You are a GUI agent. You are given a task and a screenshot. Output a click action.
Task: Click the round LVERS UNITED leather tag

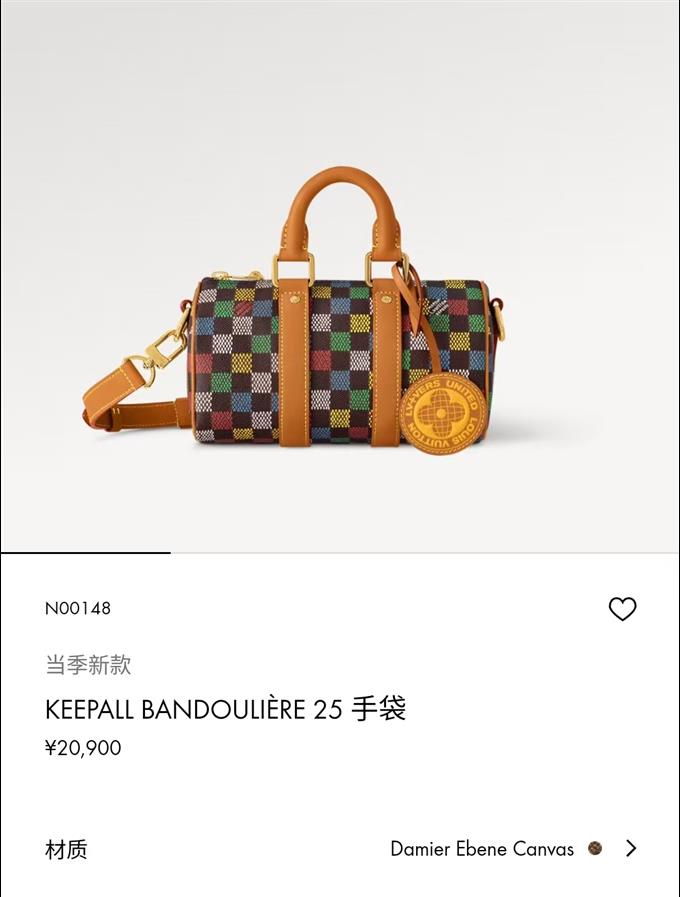tap(439, 412)
